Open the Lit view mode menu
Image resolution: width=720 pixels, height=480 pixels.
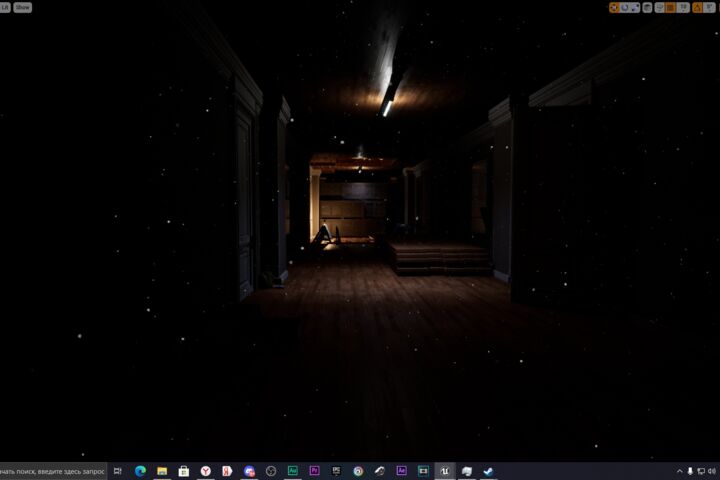coord(5,7)
